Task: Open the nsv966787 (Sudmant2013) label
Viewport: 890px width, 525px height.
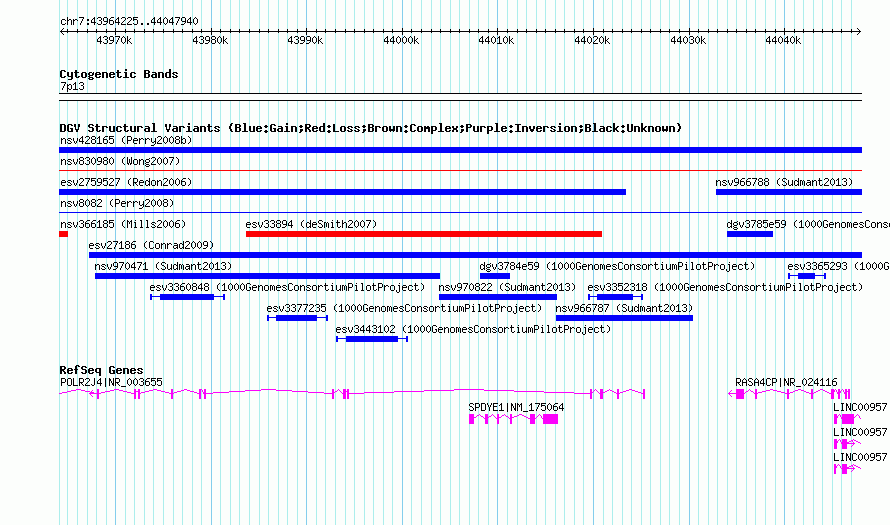Action: pyautogui.click(x=624, y=308)
